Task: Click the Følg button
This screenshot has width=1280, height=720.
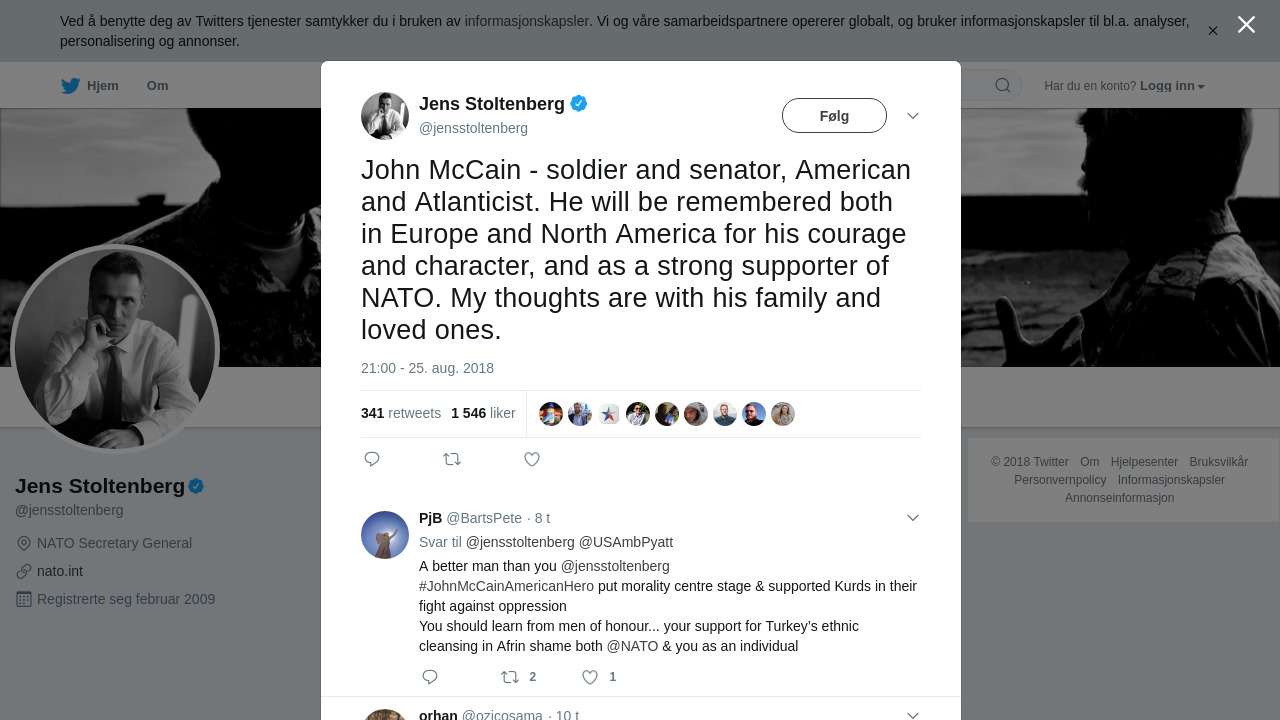Action: [x=834, y=116]
